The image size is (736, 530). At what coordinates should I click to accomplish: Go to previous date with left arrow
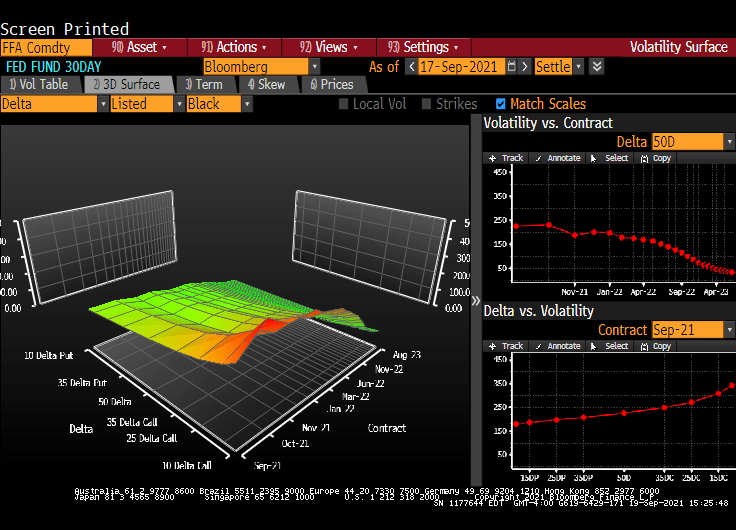click(x=411, y=66)
